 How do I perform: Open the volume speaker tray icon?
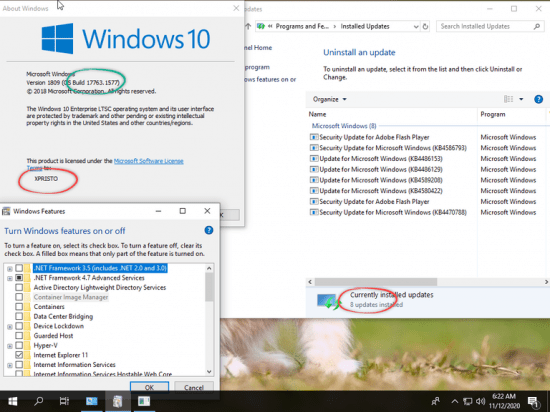480,401
